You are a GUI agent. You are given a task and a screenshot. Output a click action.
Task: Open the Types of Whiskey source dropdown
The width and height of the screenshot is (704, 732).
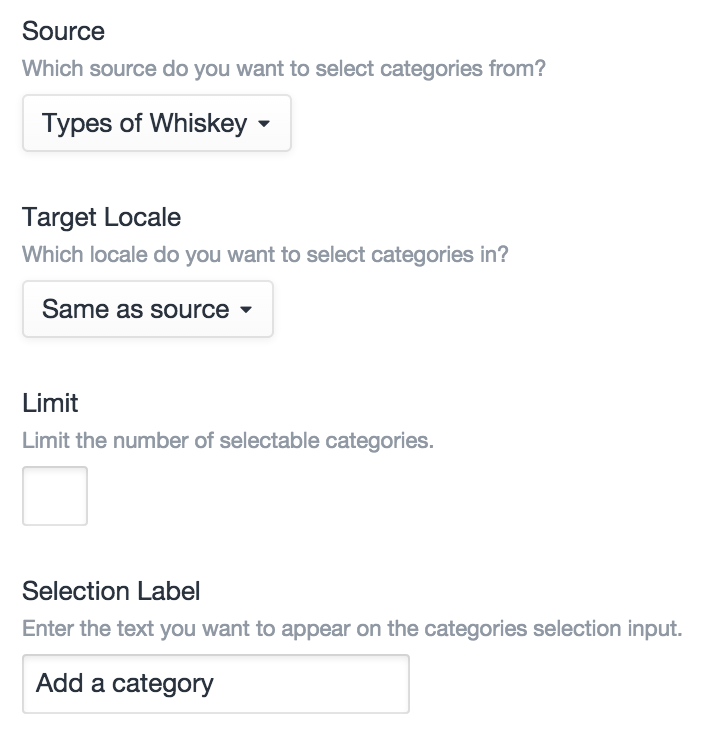(156, 124)
